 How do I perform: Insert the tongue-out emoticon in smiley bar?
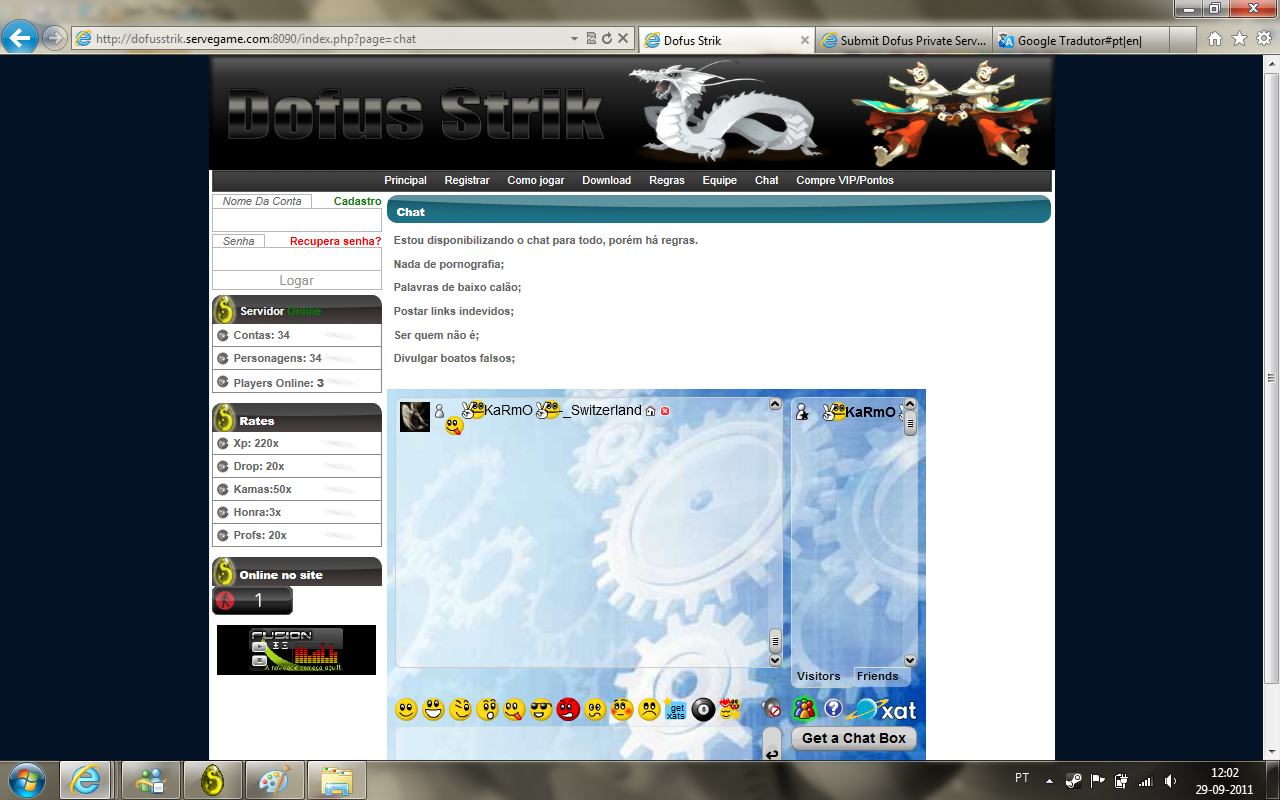pyautogui.click(x=514, y=710)
